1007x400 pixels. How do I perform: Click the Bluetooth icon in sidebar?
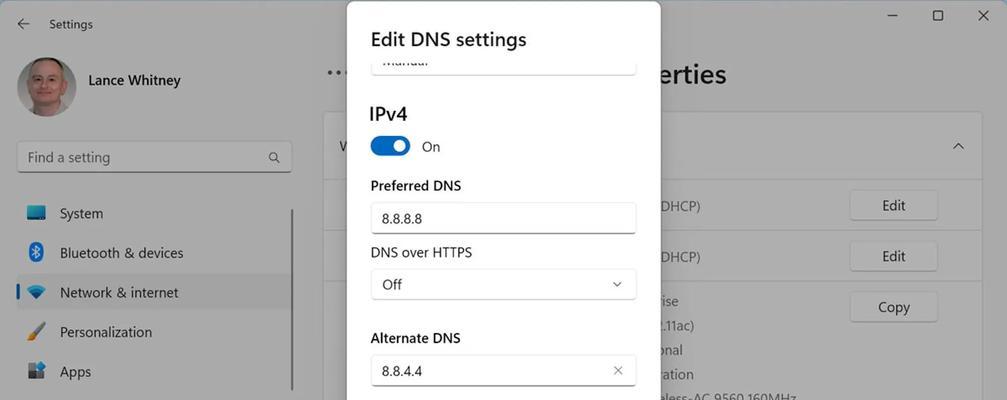click(36, 252)
